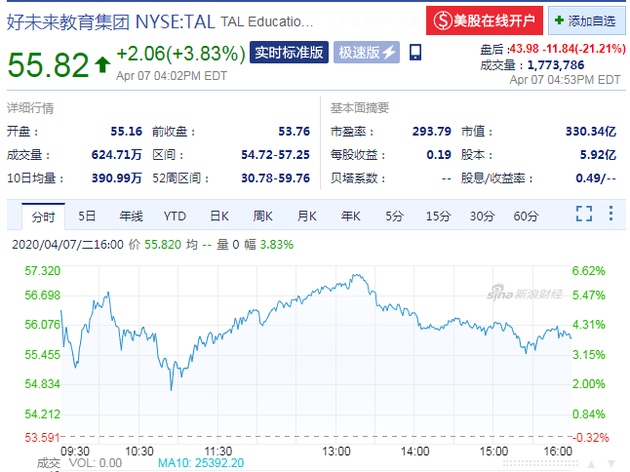The width and height of the screenshot is (630, 472).
Task: Show the 日K daily candlestick chart
Action: [x=219, y=215]
